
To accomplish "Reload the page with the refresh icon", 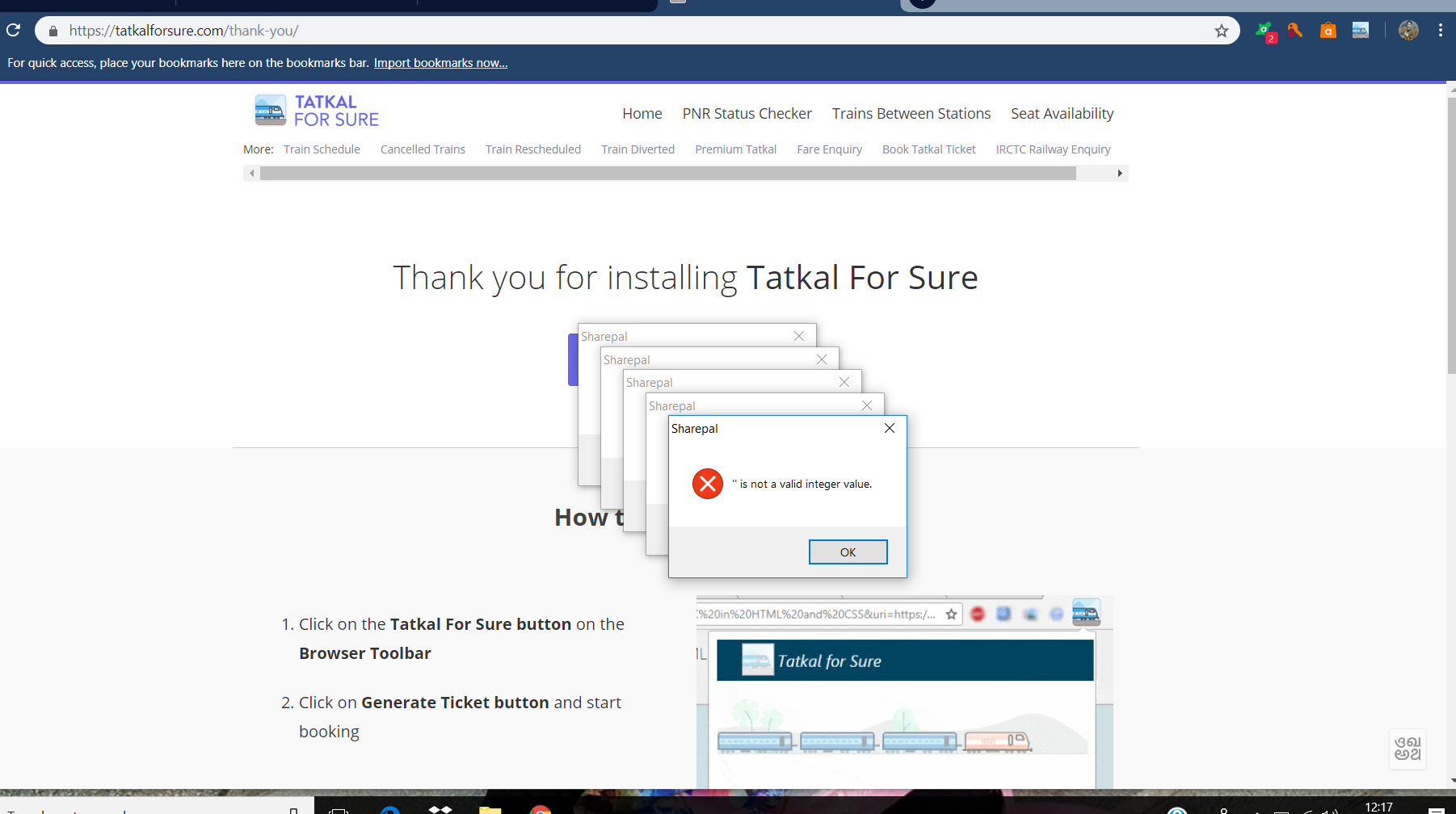I will point(13,31).
